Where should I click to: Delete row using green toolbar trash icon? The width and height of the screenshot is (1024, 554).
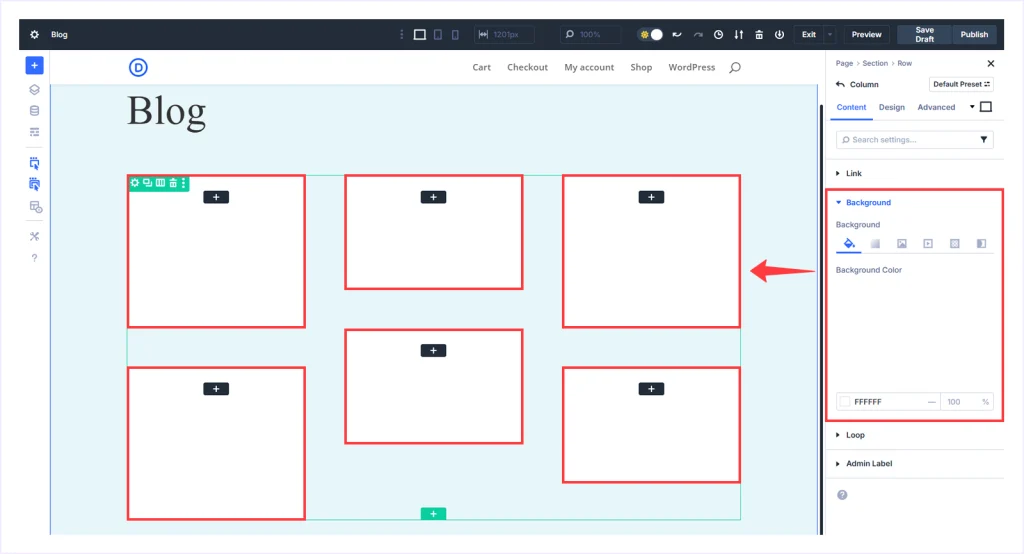[x=173, y=183]
